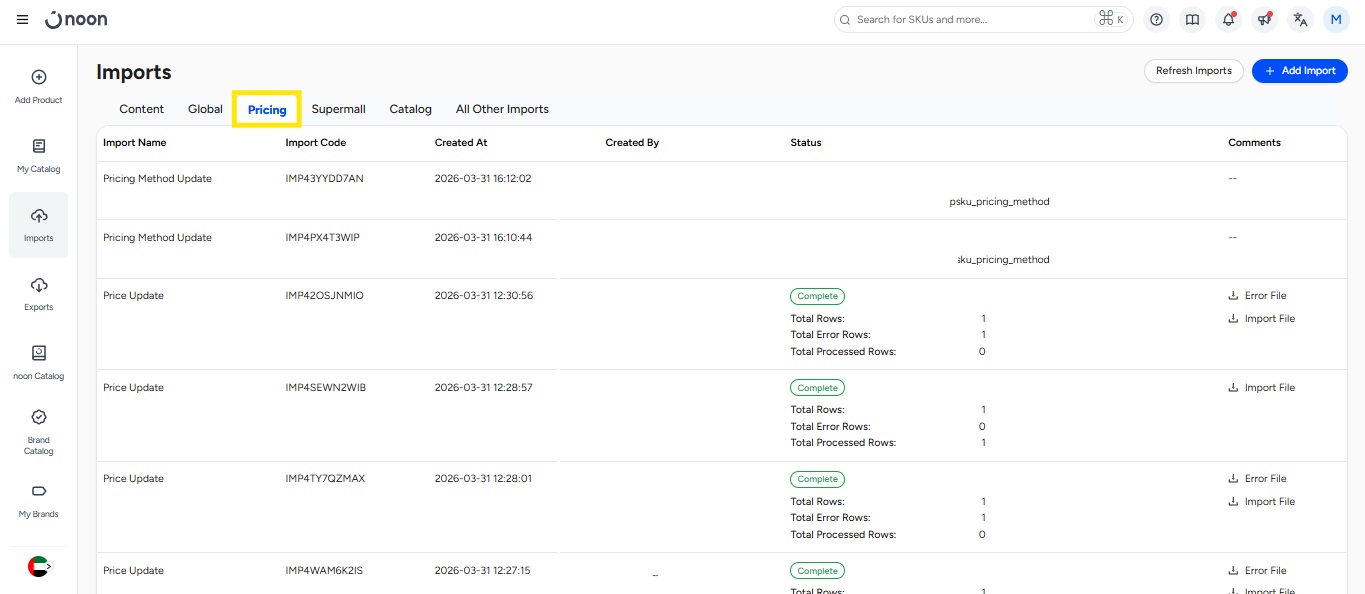1365x594 pixels.
Task: Switch to the Content tab
Action: pos(141,109)
